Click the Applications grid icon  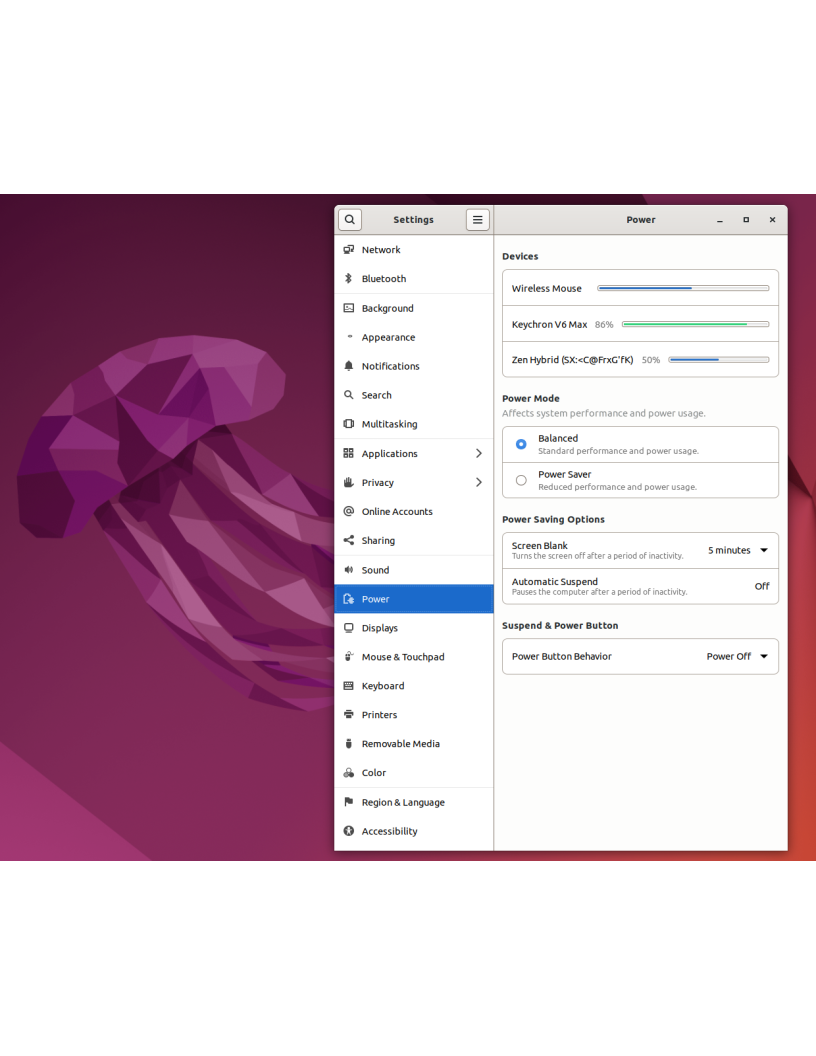[x=349, y=453]
